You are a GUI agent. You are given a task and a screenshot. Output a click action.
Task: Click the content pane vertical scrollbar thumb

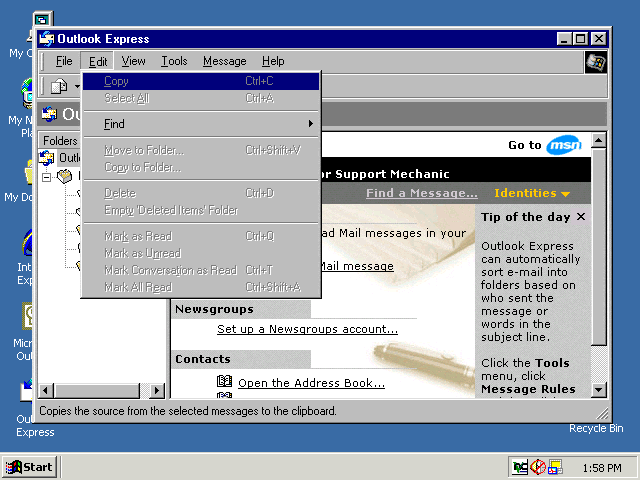(598, 247)
